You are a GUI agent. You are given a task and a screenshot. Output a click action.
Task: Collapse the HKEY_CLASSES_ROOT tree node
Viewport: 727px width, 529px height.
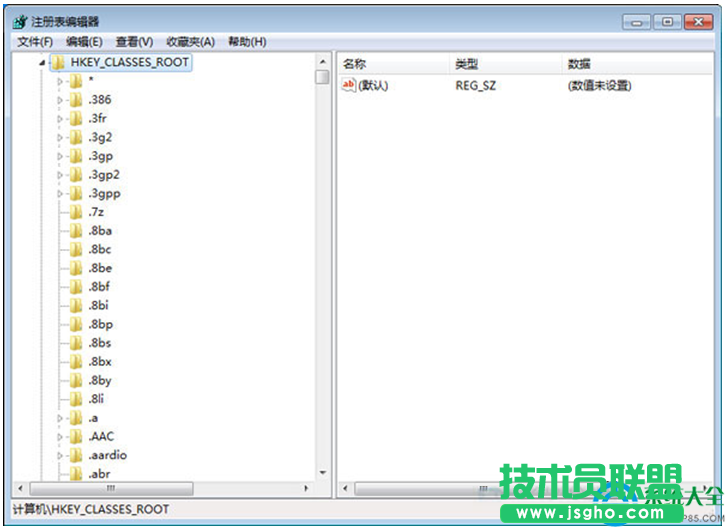pos(42,62)
